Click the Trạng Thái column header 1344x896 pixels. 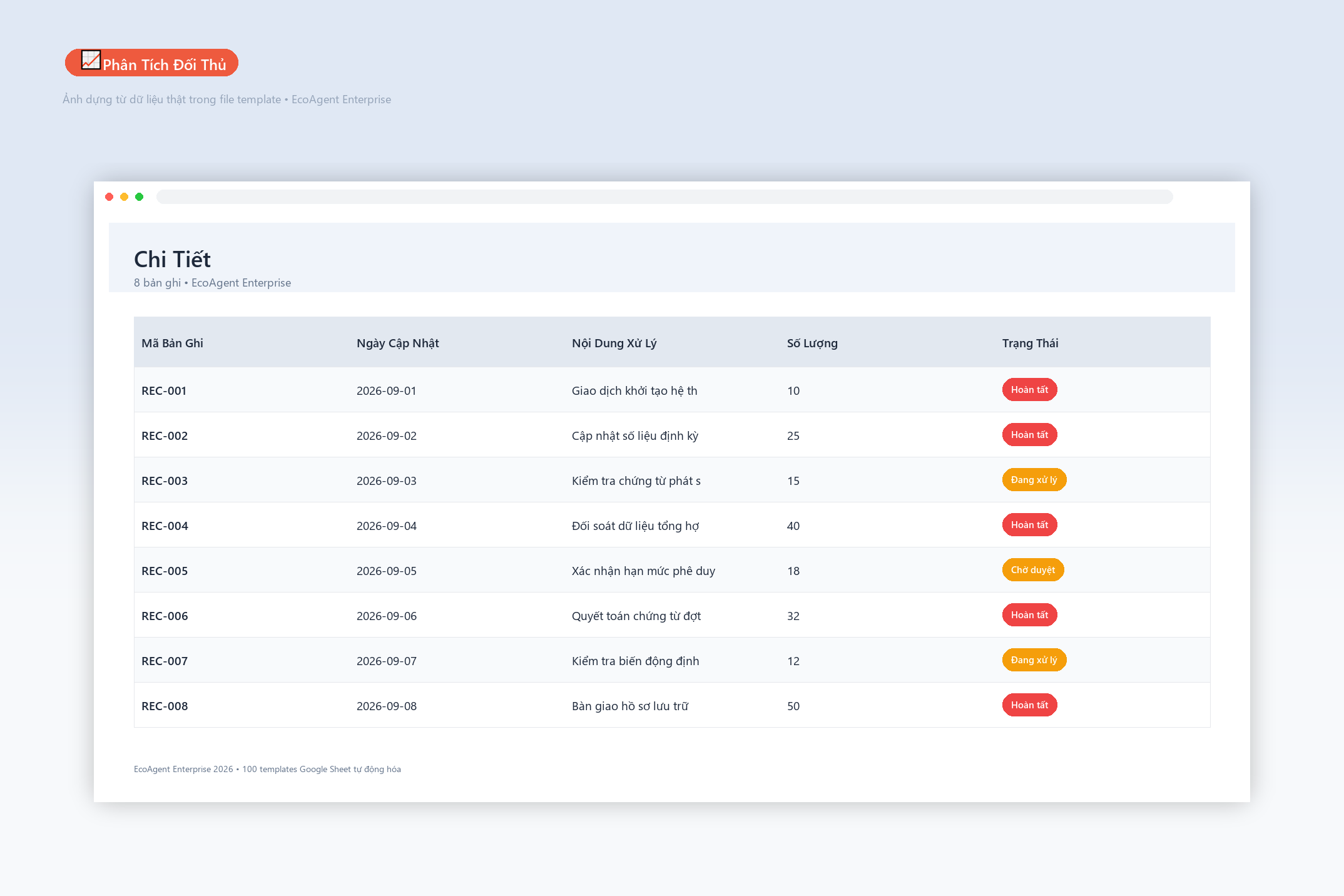[1030, 343]
